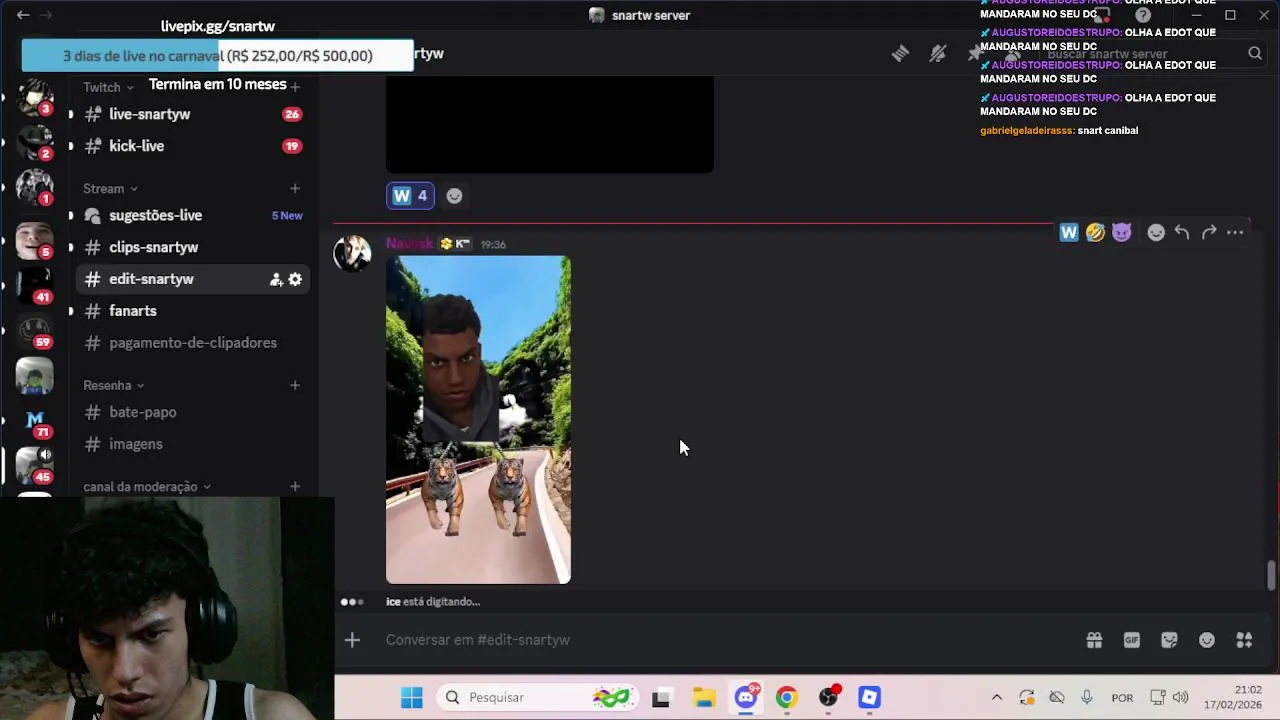This screenshot has width=1280, height=720.
Task: Open the Discord inbox icon
Action: [1102, 15]
